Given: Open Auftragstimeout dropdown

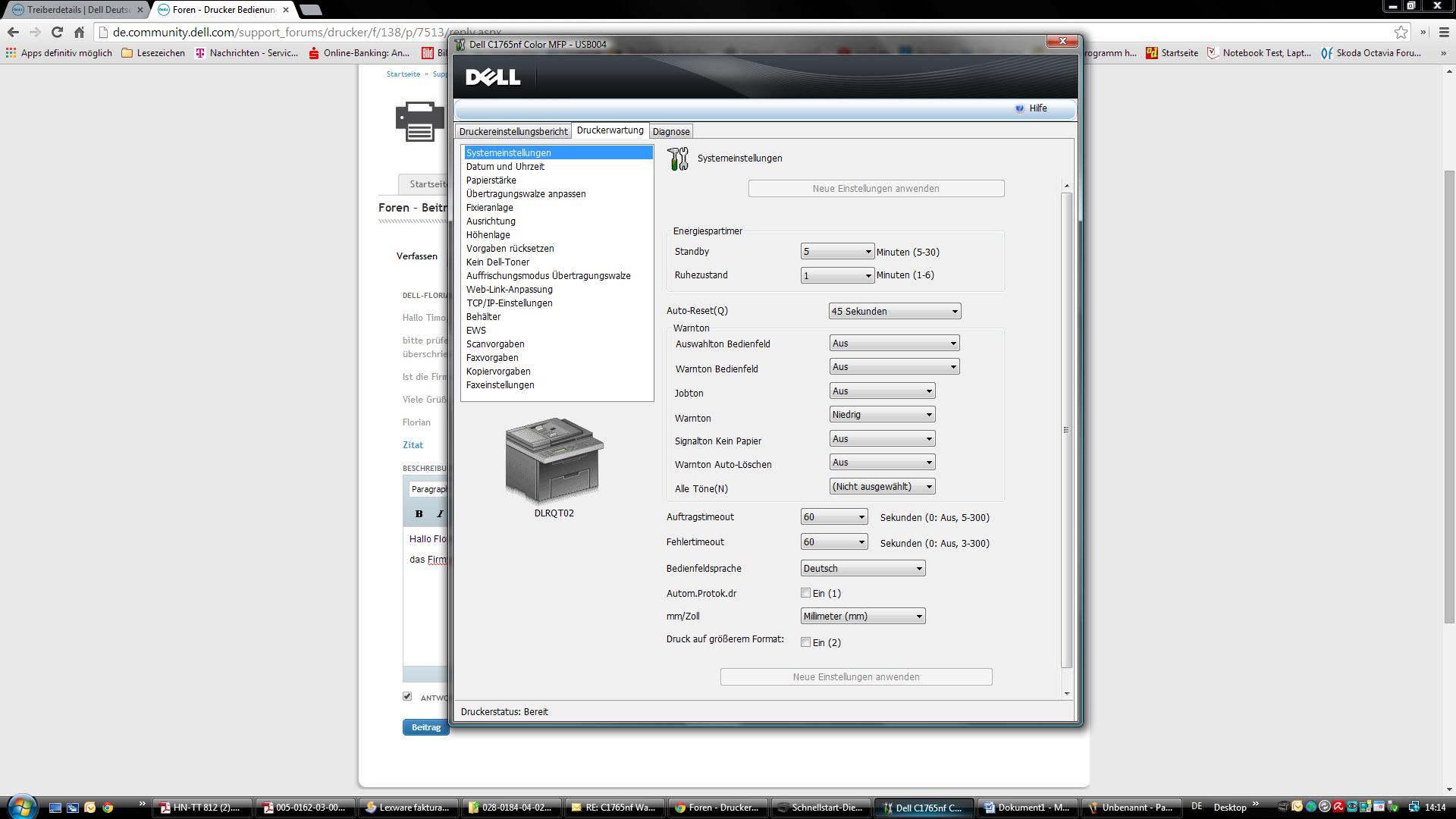Looking at the screenshot, I should pos(833,517).
